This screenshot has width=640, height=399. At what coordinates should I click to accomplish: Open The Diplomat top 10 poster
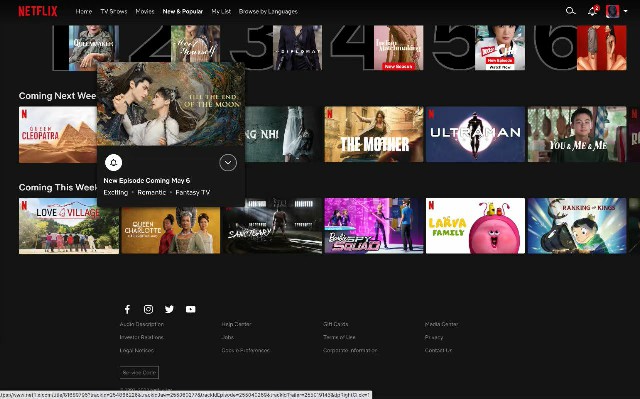coord(297,48)
